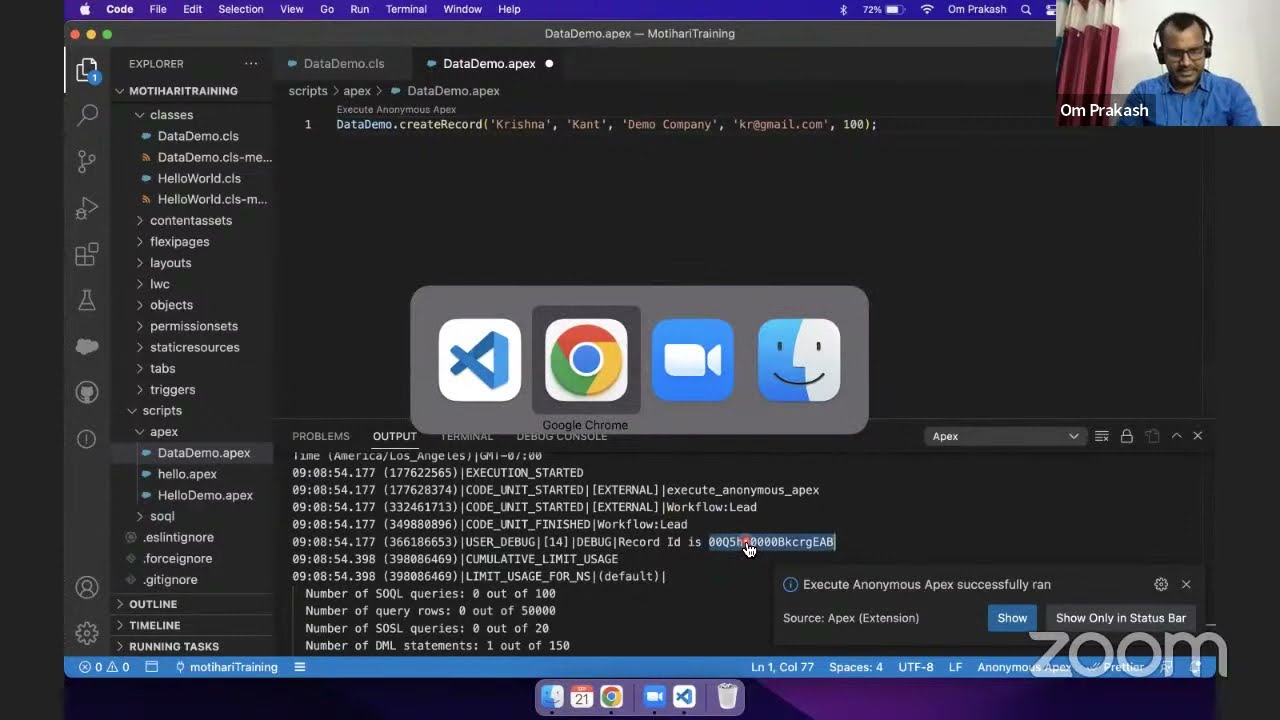Open Zoom from the Dock

click(655, 696)
